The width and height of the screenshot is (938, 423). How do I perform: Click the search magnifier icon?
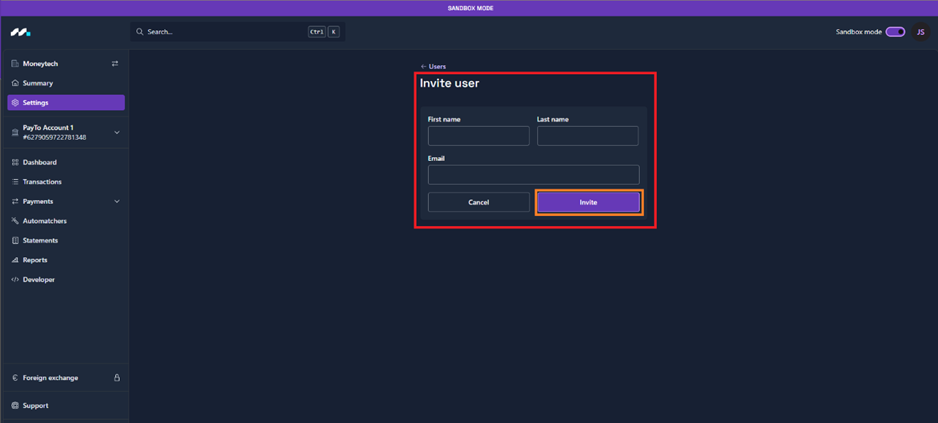[139, 32]
